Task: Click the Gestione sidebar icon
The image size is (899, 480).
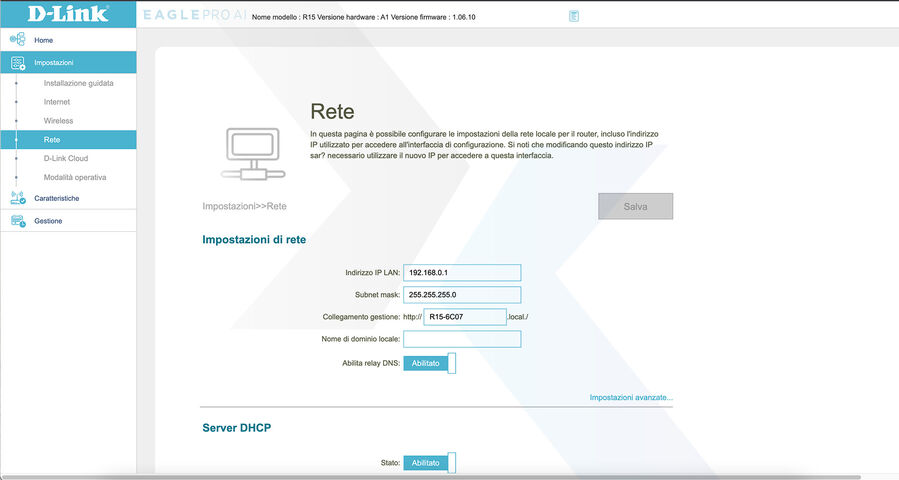Action: (x=17, y=221)
